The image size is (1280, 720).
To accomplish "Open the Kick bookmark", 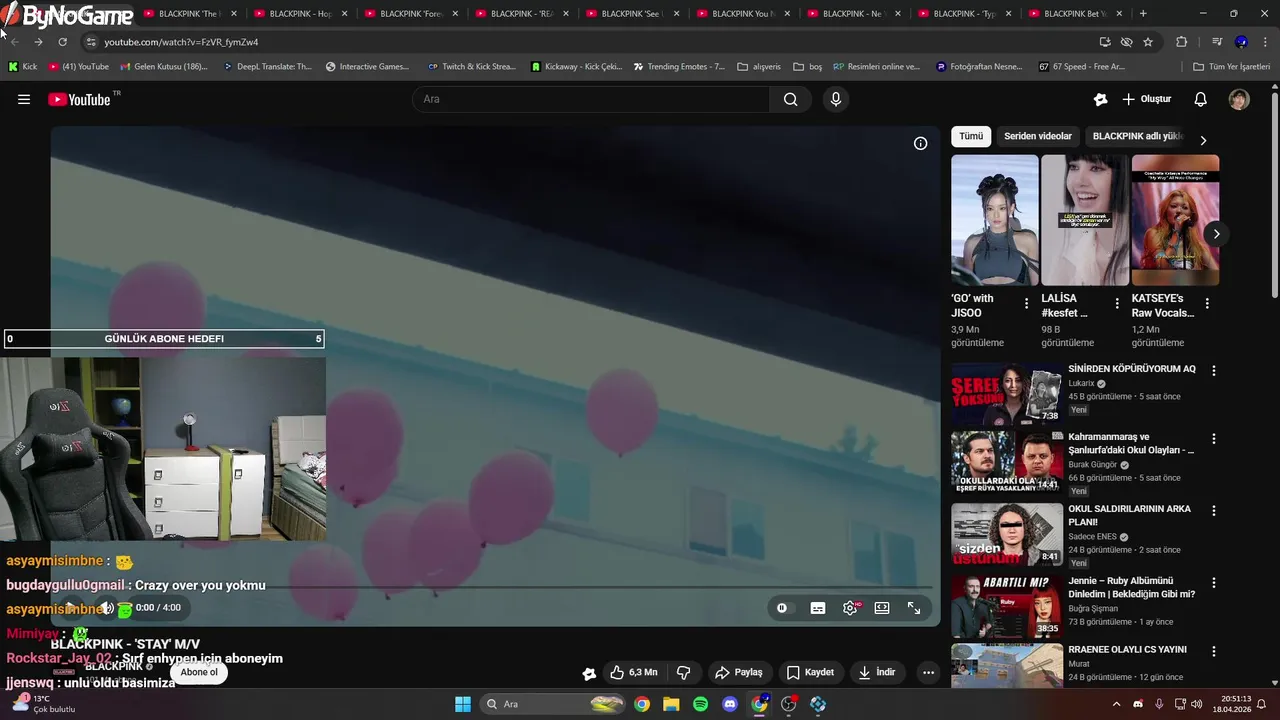I will tap(23, 67).
